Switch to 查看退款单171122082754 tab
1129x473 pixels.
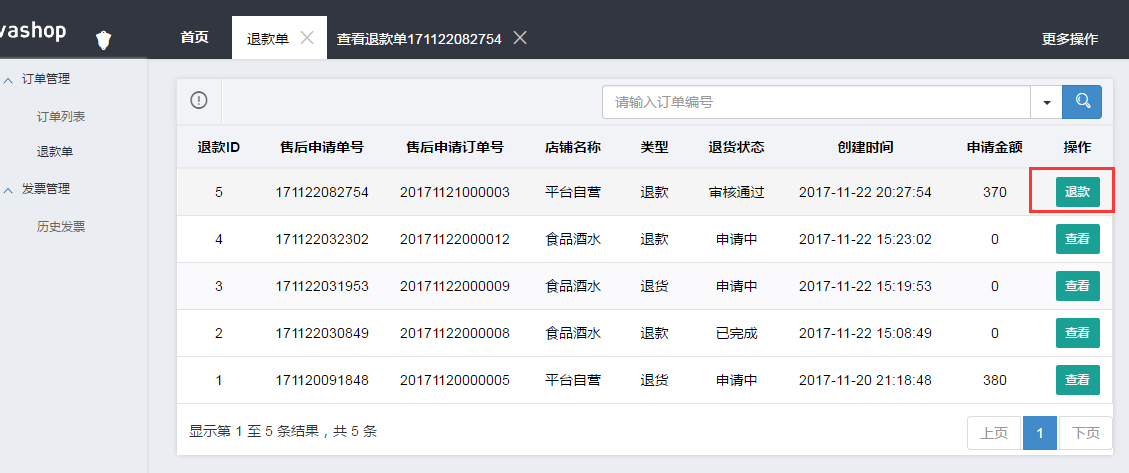(x=419, y=39)
